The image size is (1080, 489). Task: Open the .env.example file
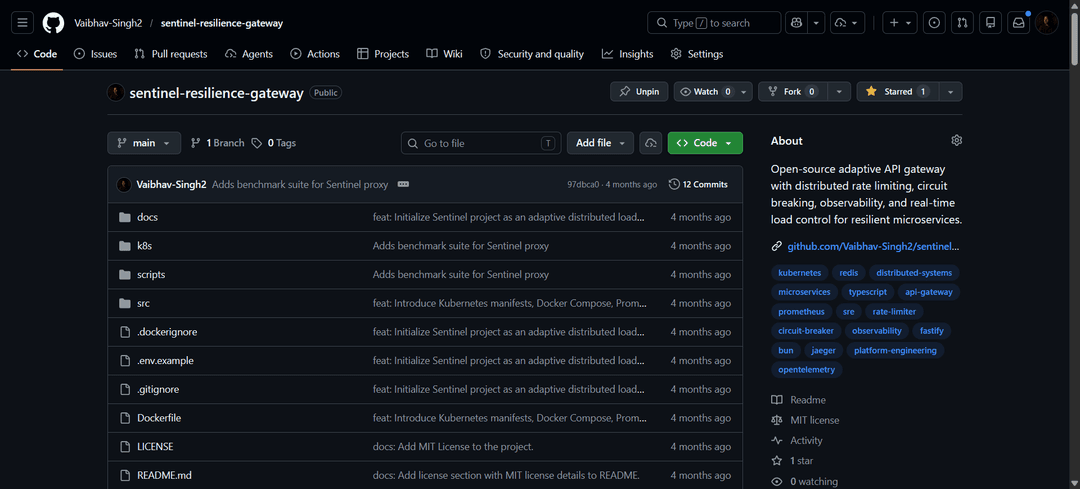pyautogui.click(x=165, y=361)
